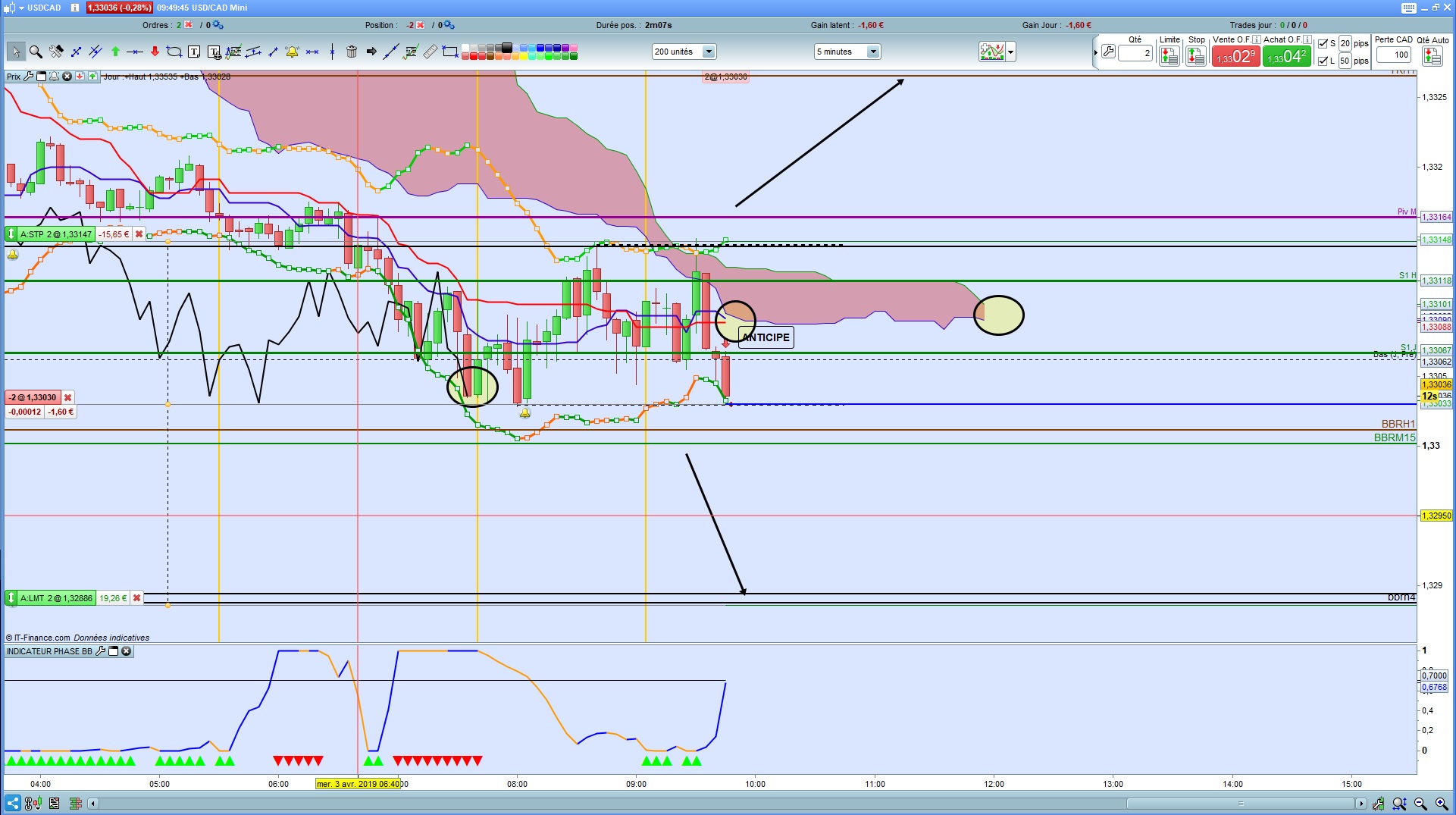This screenshot has width=1456, height=815.
Task: Open the 5 minutes timeframe dropdown
Action: pyautogui.click(x=847, y=52)
